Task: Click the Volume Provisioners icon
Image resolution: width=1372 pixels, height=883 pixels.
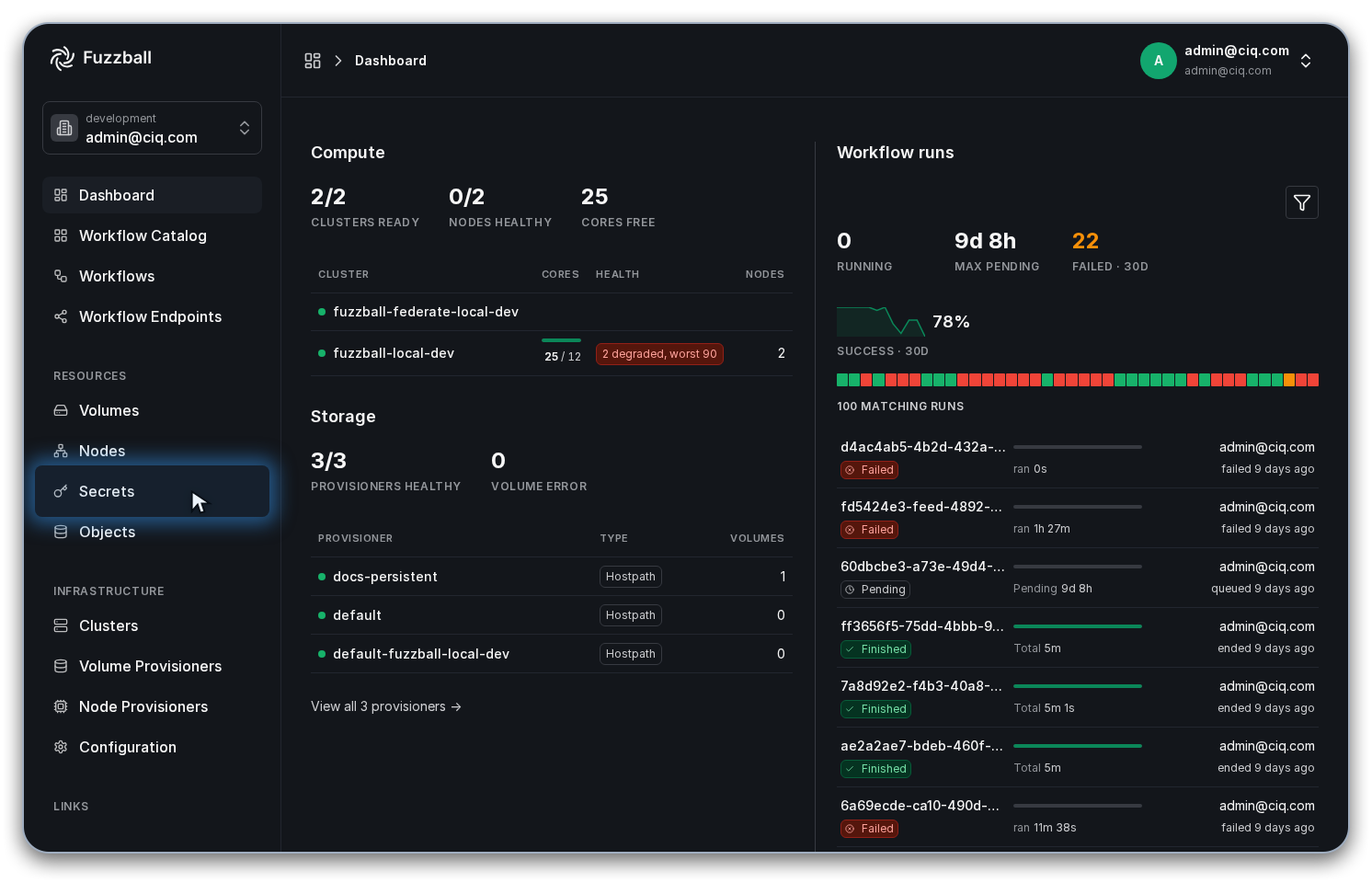Action: pyautogui.click(x=61, y=666)
